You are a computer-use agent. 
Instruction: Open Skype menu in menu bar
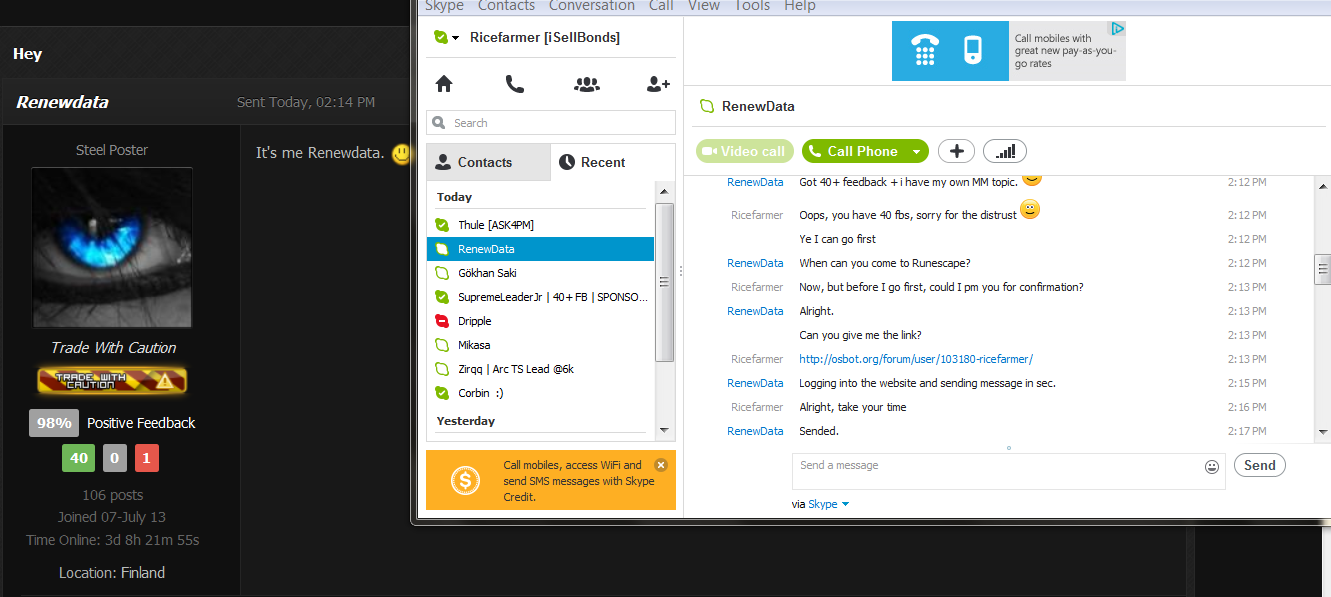click(x=444, y=6)
